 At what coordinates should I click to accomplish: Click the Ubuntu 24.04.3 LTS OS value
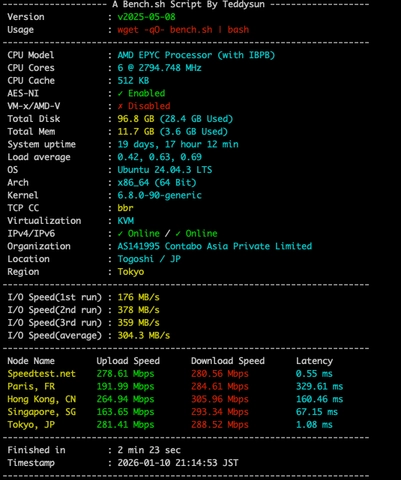pos(165,170)
